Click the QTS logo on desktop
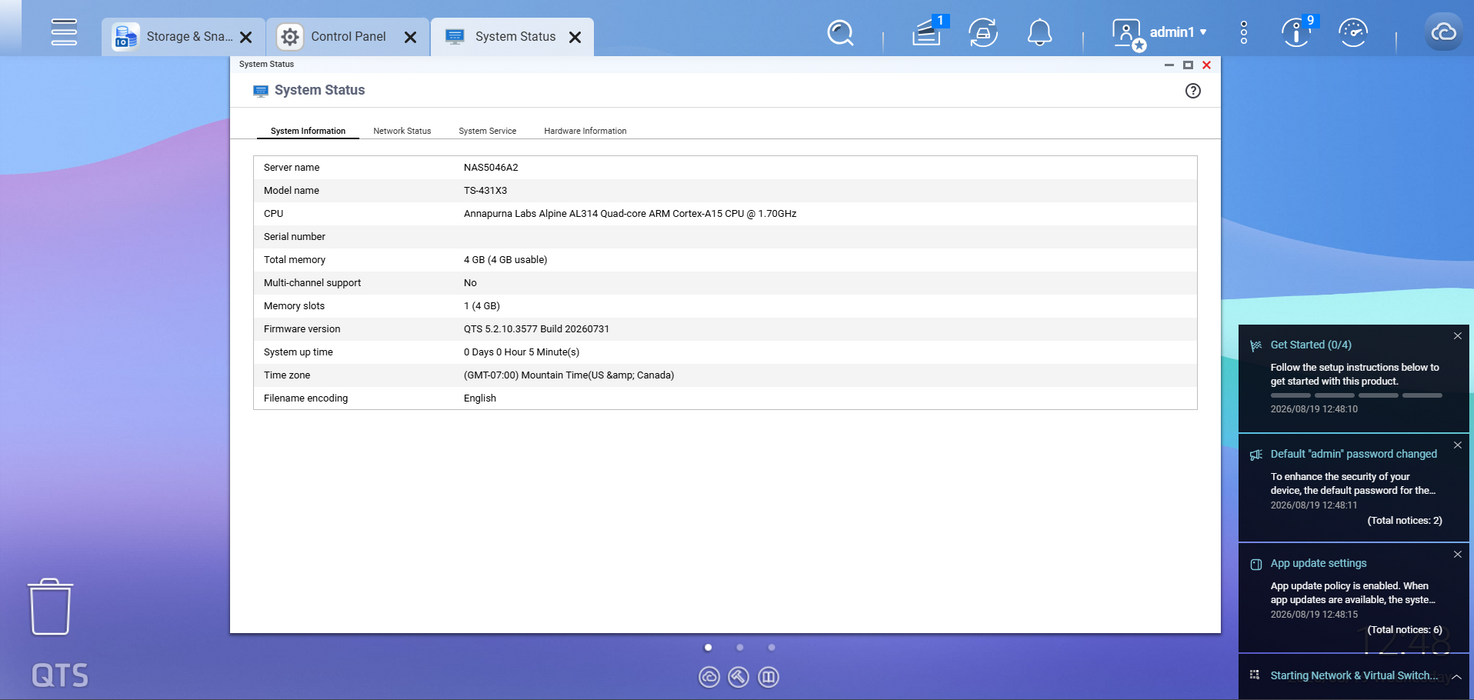 point(60,675)
